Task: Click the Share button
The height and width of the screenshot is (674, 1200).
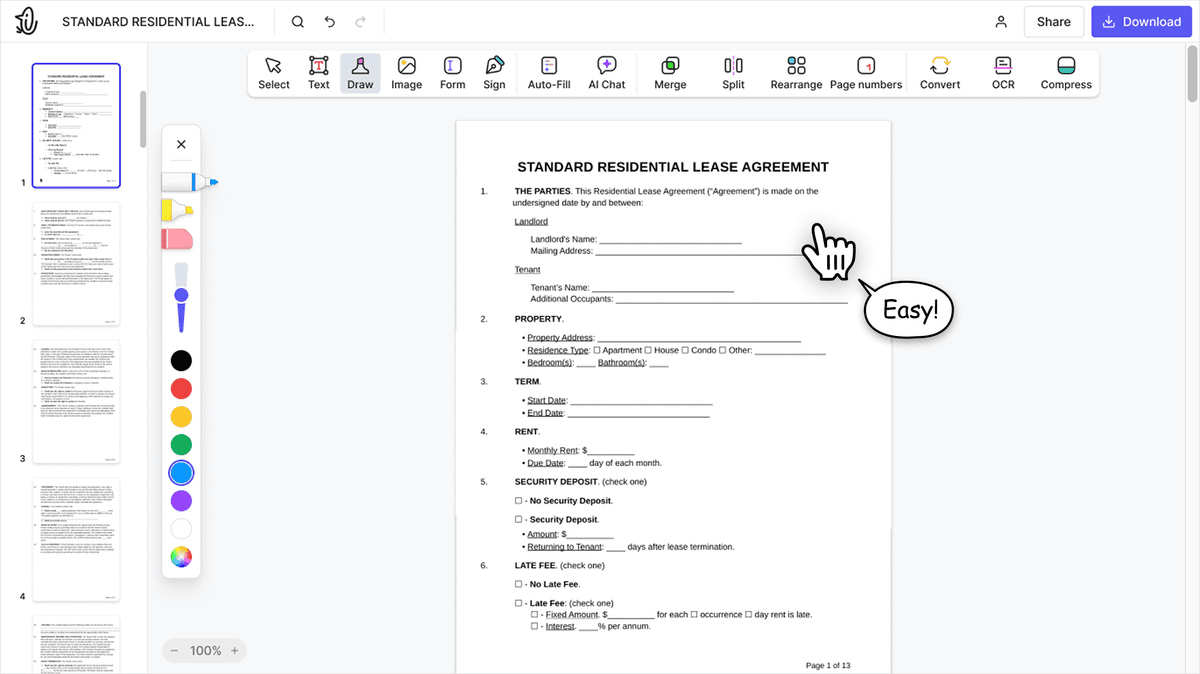Action: tap(1054, 22)
